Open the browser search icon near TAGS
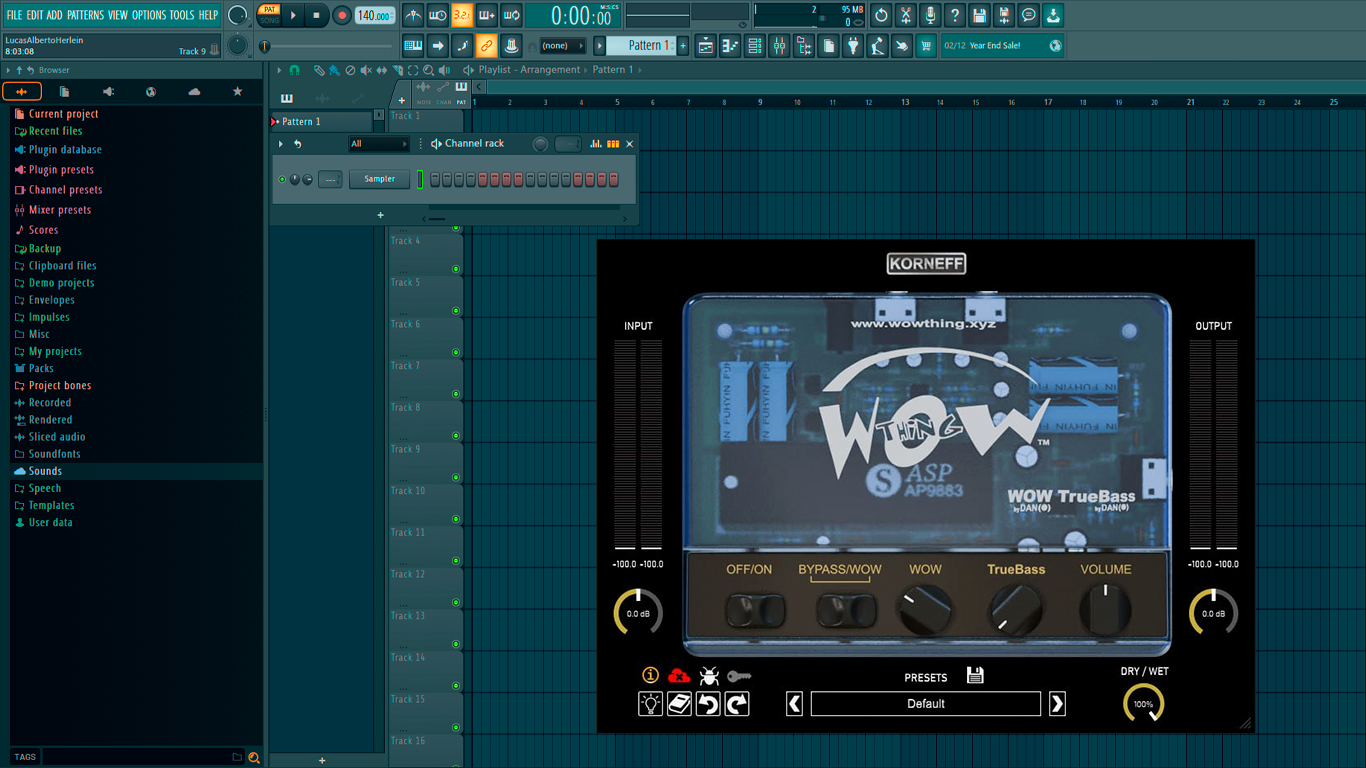 point(254,757)
